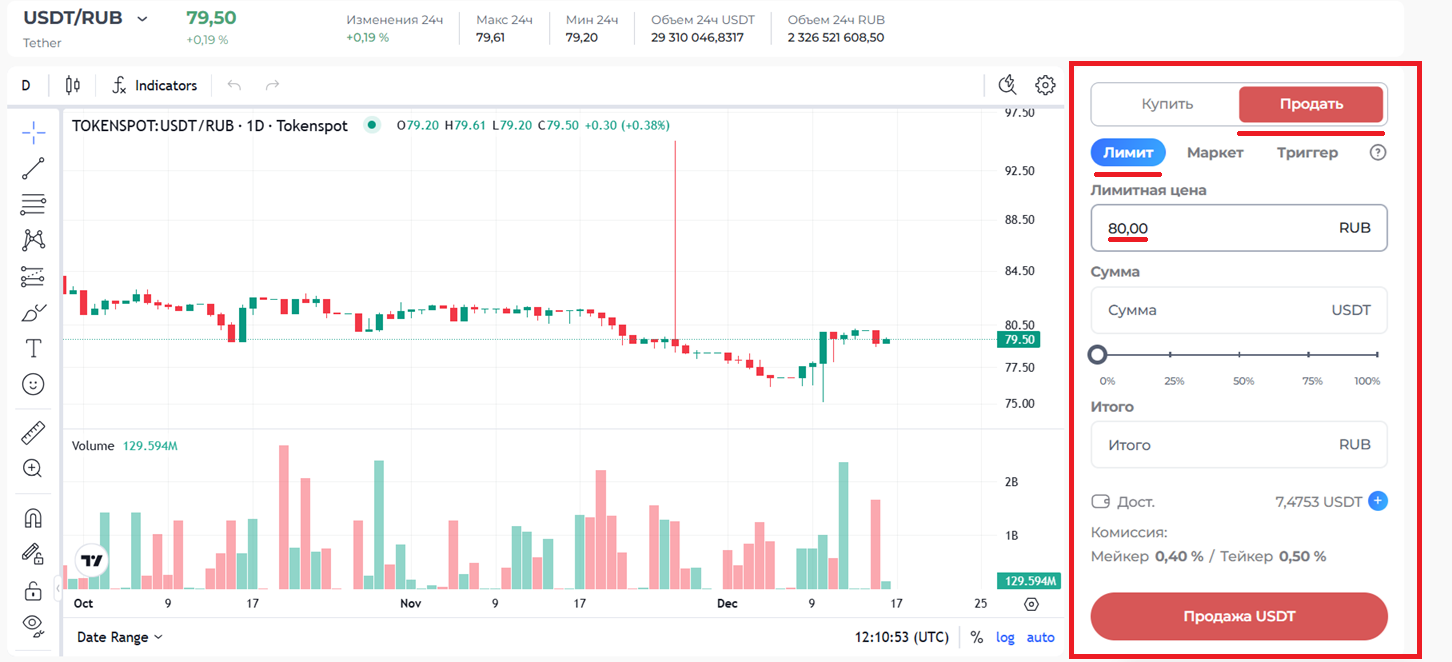Open the emoji icons tool
This screenshot has width=1452, height=662.
(x=33, y=384)
